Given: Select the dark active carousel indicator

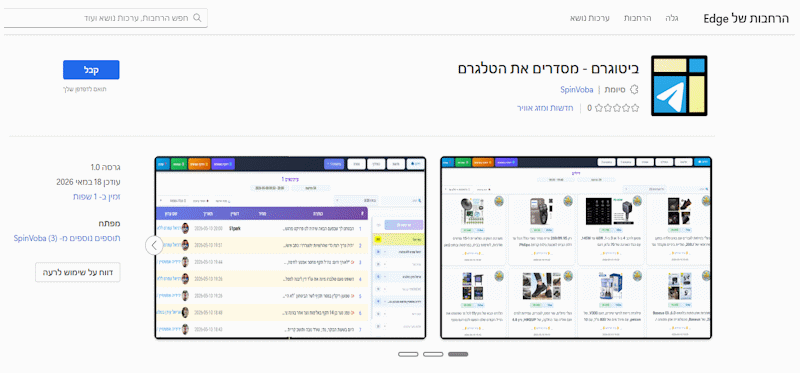Looking at the screenshot, I should (x=458, y=354).
